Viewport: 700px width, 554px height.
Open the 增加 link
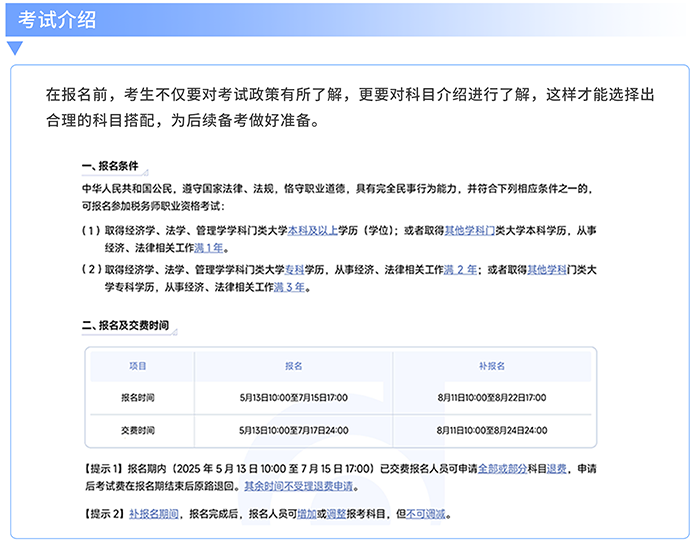[307, 514]
